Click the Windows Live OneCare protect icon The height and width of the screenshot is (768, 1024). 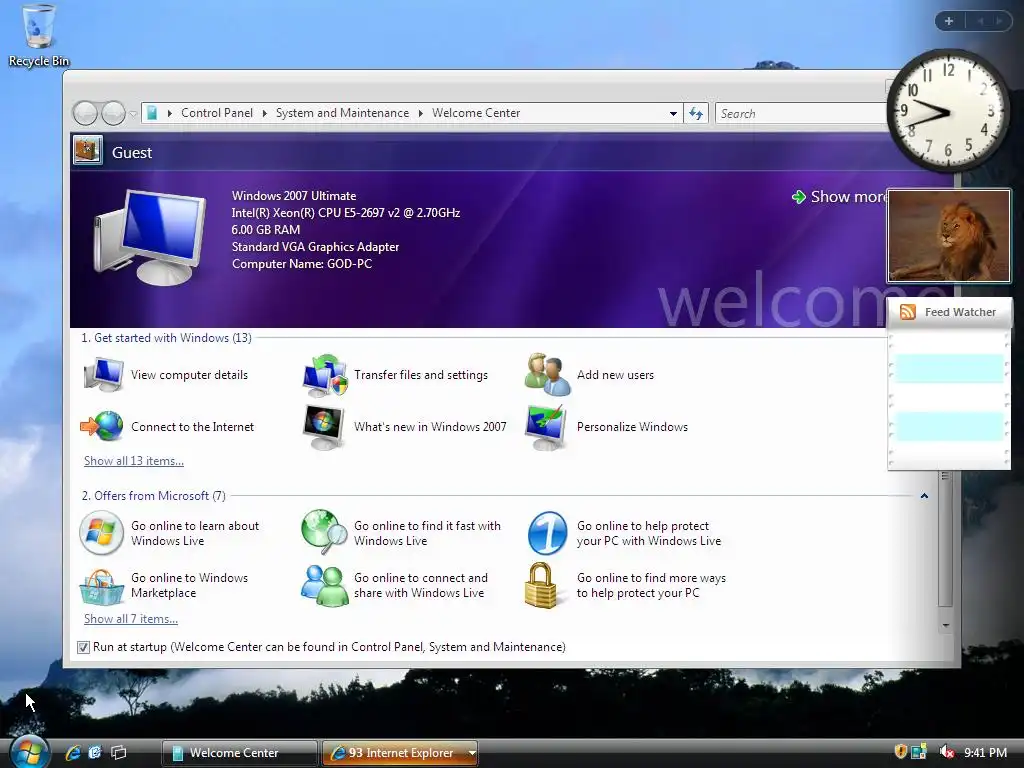pyautogui.click(x=547, y=533)
